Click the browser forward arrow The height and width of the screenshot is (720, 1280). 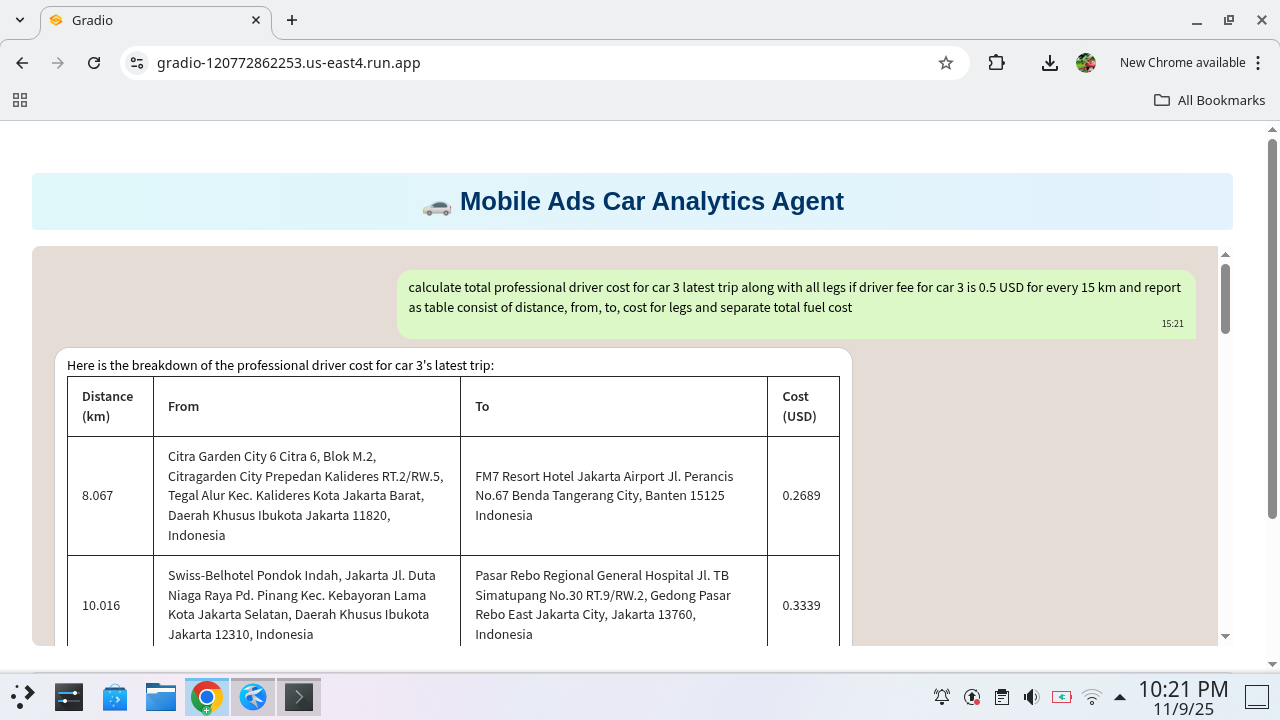coord(58,63)
